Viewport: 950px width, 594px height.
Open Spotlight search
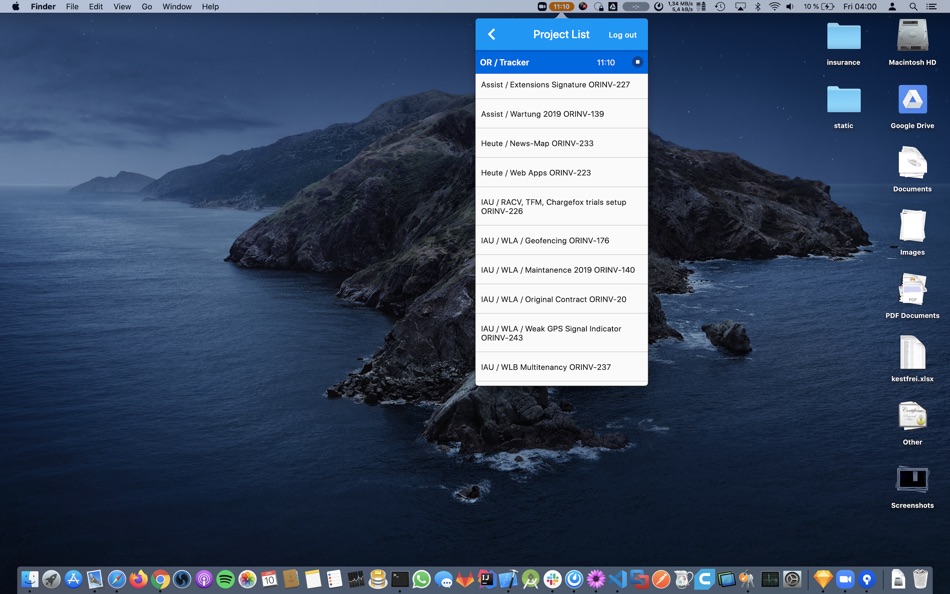pos(912,7)
